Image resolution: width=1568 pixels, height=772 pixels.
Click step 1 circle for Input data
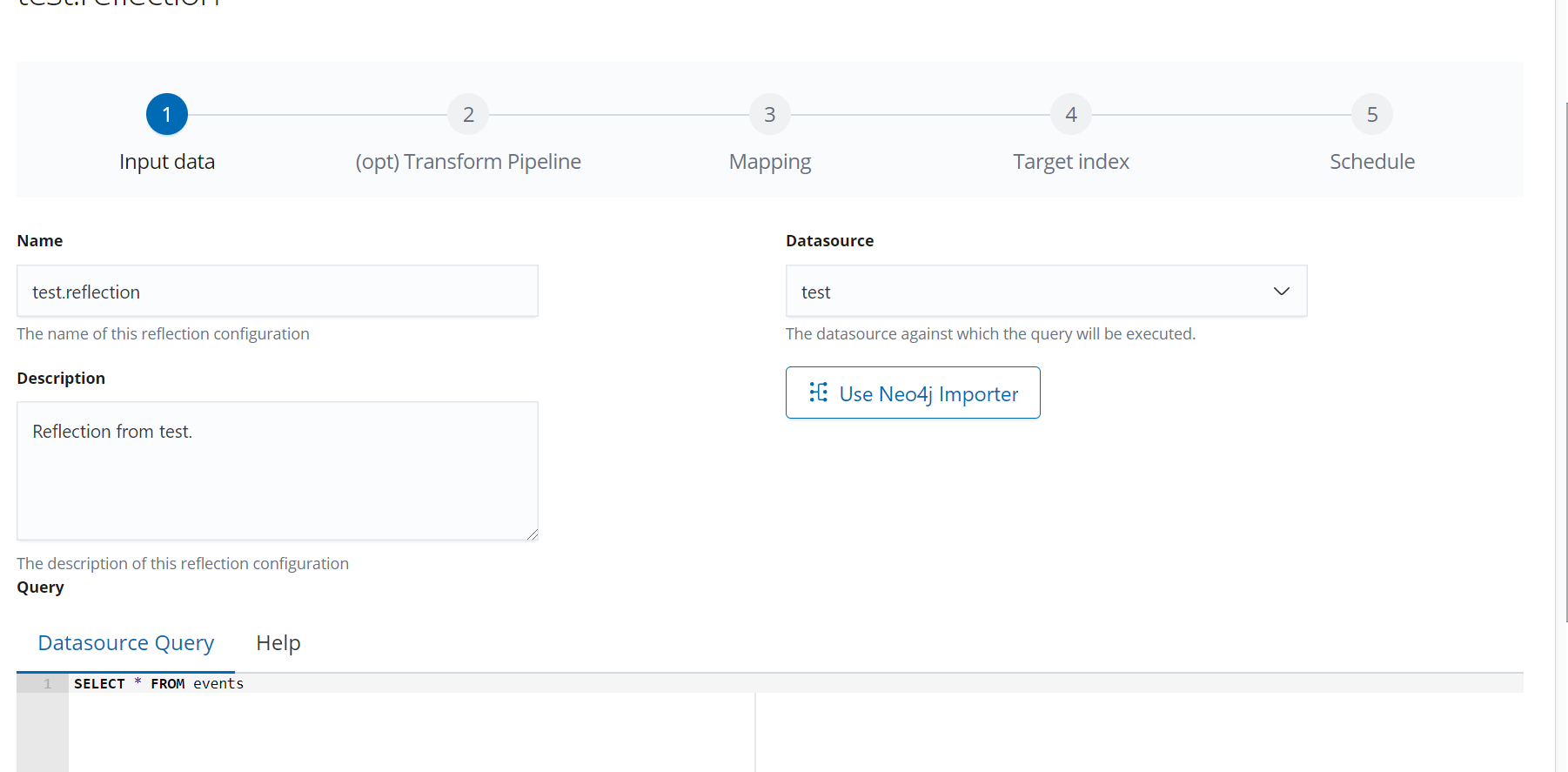pos(167,114)
